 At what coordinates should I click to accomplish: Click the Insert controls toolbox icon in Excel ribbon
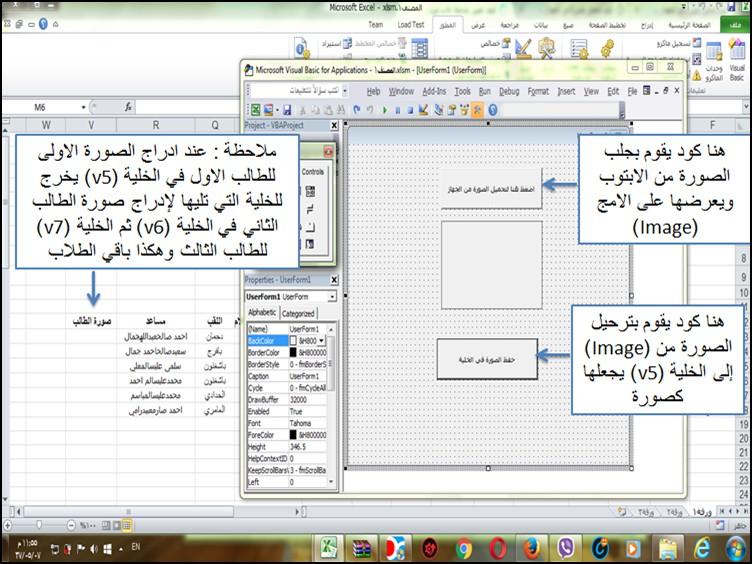547,49
